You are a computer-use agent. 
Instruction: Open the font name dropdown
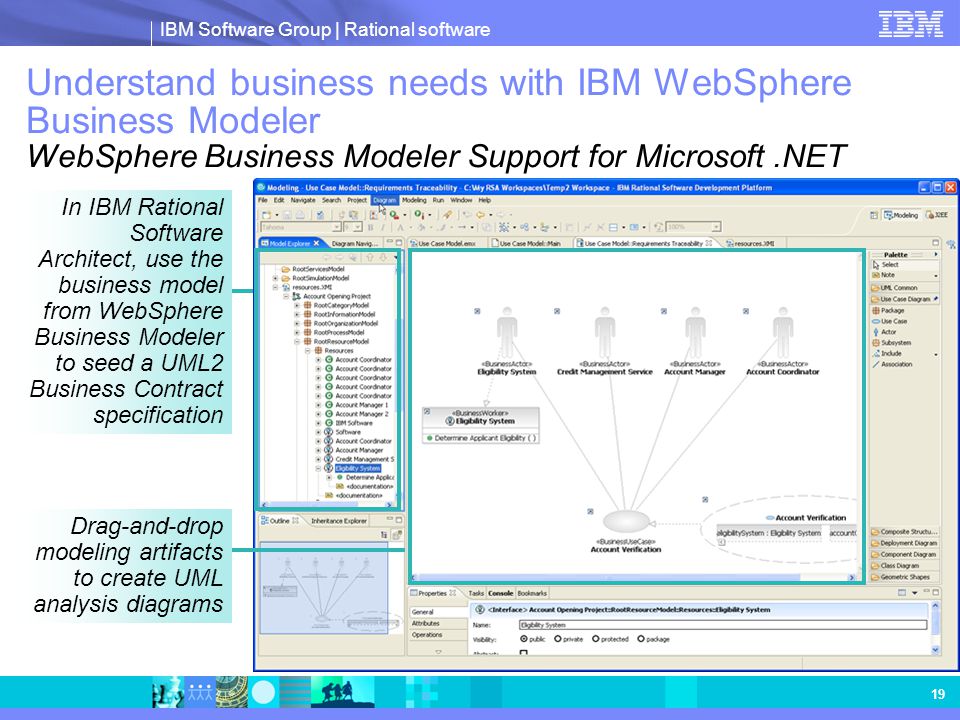(x=336, y=227)
